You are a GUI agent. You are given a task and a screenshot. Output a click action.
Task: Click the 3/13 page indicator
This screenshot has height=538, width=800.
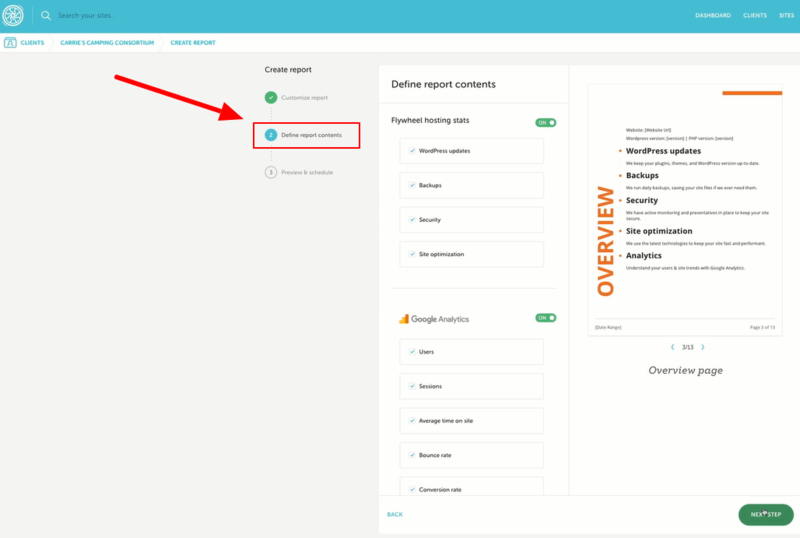click(688, 347)
